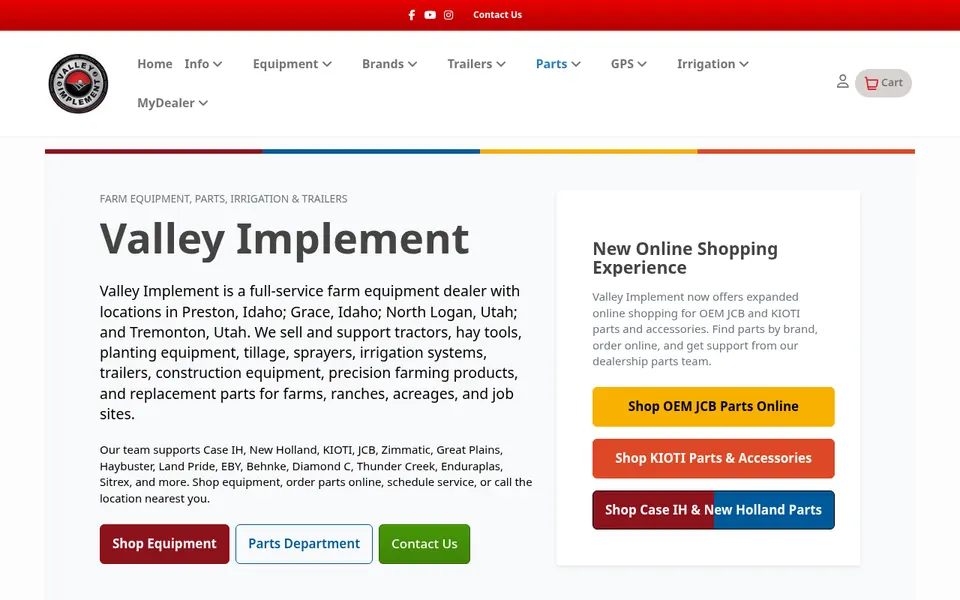The width and height of the screenshot is (960, 600).
Task: Expand the GPS dropdown menu
Action: (x=629, y=64)
